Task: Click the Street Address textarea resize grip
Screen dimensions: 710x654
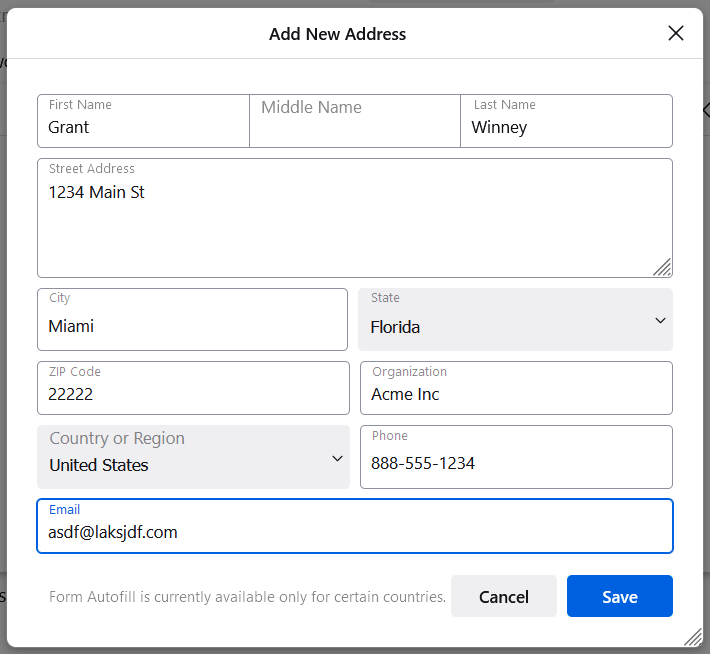Action: (662, 267)
